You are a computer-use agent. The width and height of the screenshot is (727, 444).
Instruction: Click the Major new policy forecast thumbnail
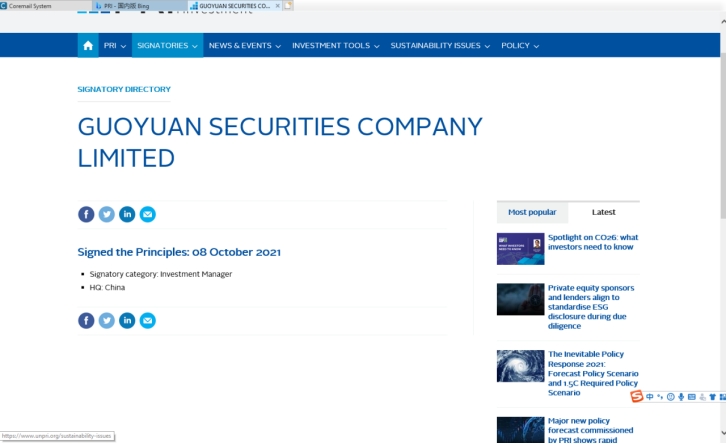coord(520,430)
